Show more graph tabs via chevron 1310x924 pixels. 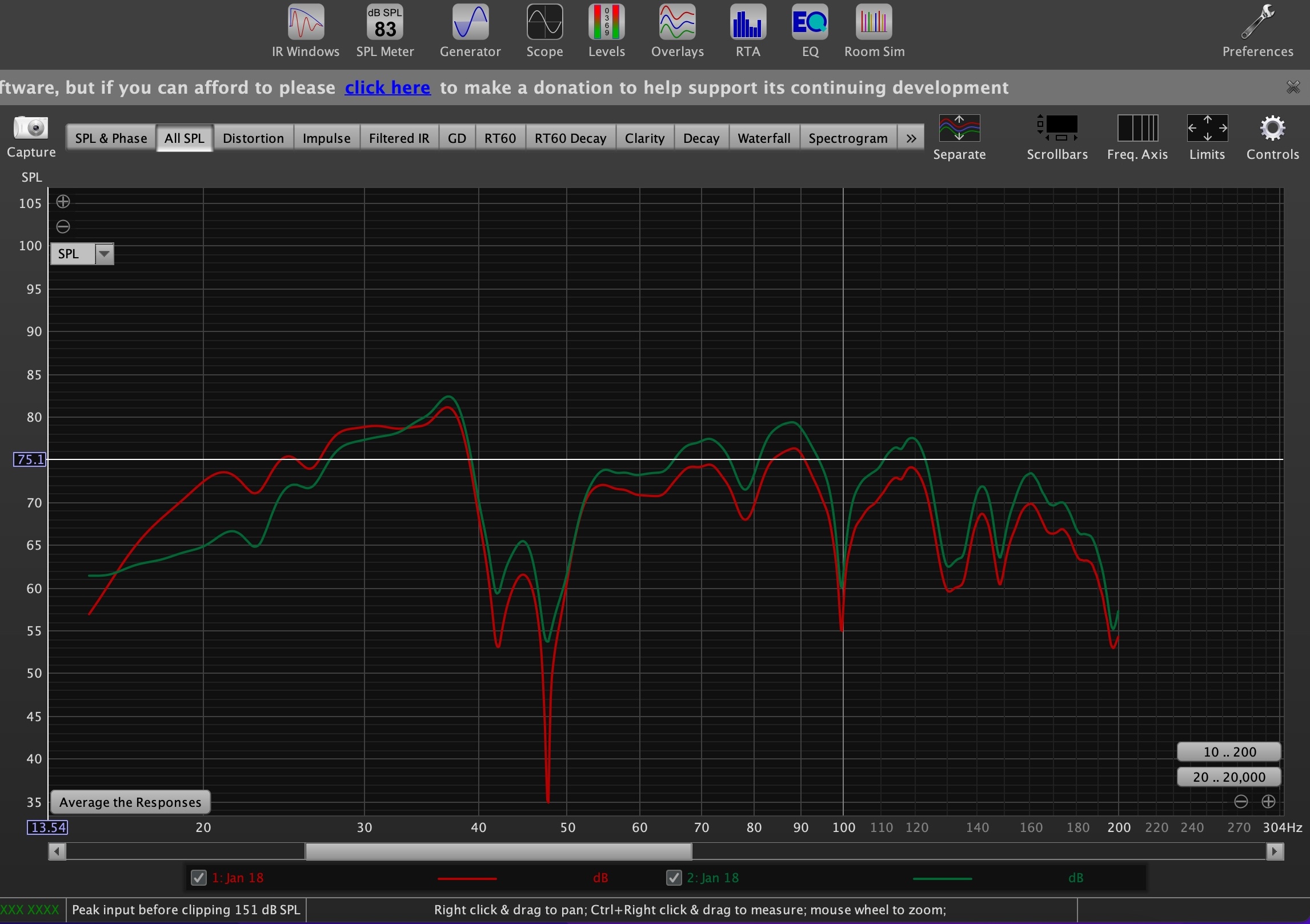click(911, 138)
